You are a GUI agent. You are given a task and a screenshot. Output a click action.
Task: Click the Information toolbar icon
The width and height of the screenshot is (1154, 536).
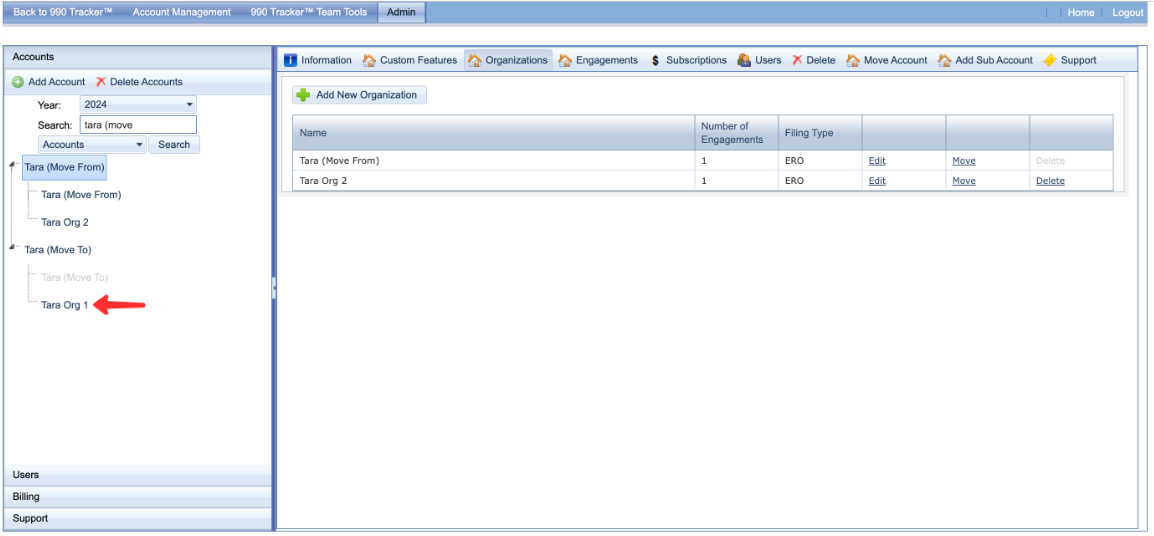(291, 60)
